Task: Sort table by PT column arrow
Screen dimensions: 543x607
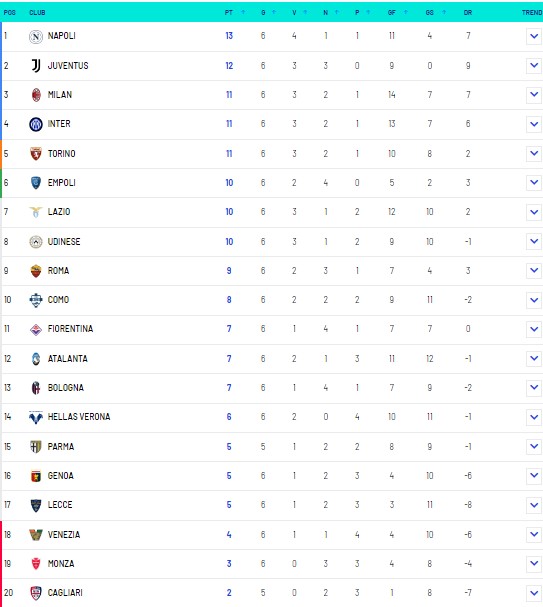Action: point(243,12)
